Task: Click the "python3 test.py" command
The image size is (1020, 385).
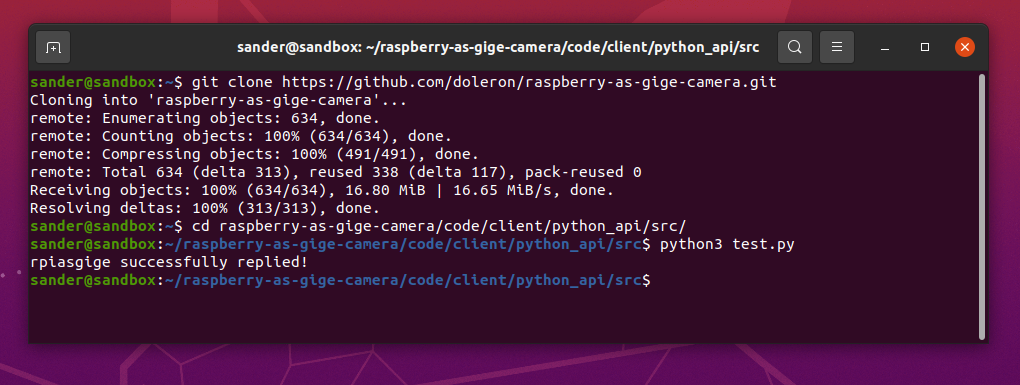Action: [x=727, y=245]
